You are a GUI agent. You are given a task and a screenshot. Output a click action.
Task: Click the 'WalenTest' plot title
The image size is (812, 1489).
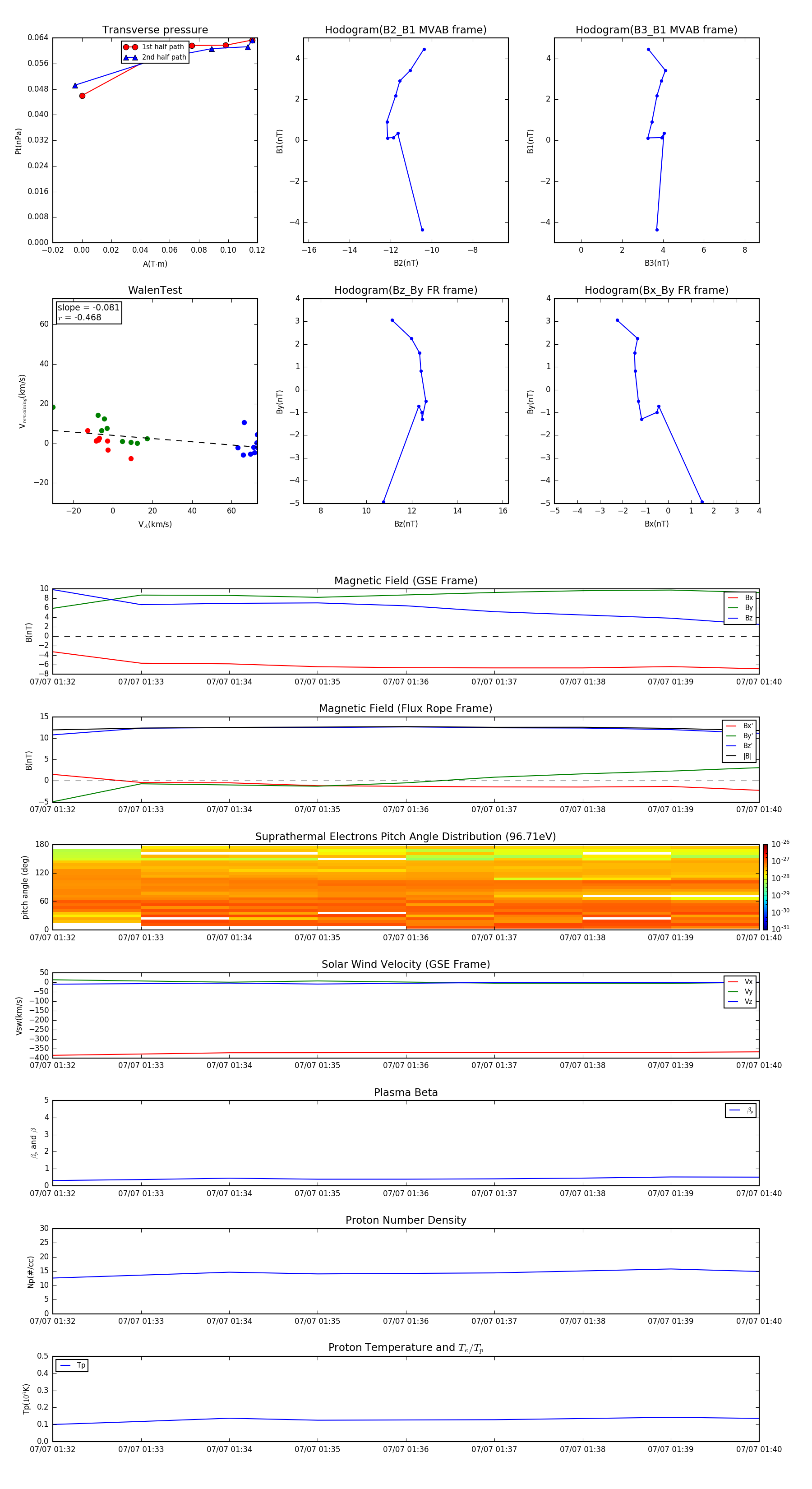pos(155,290)
